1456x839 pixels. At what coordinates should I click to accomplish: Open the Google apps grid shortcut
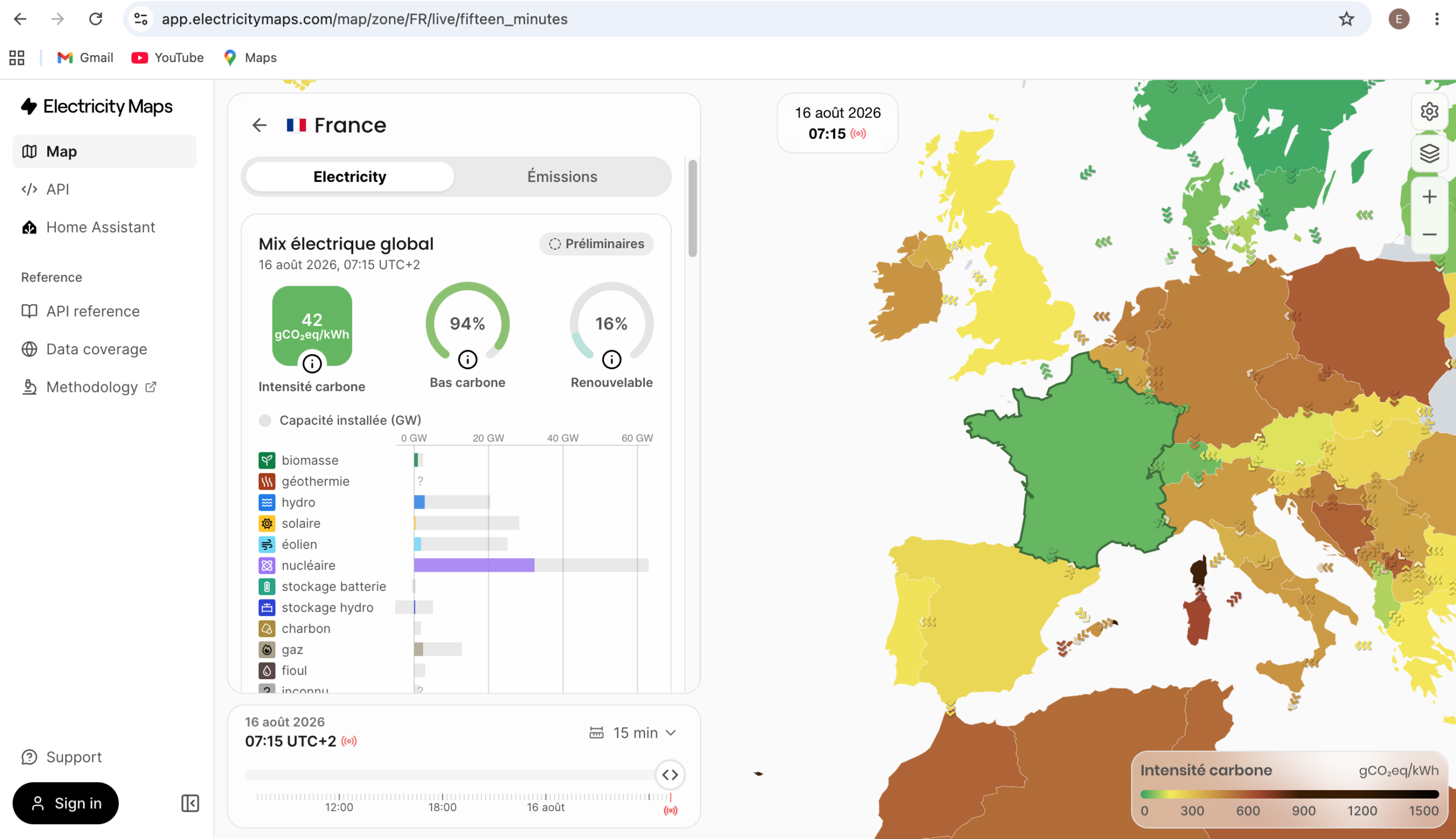click(16, 57)
